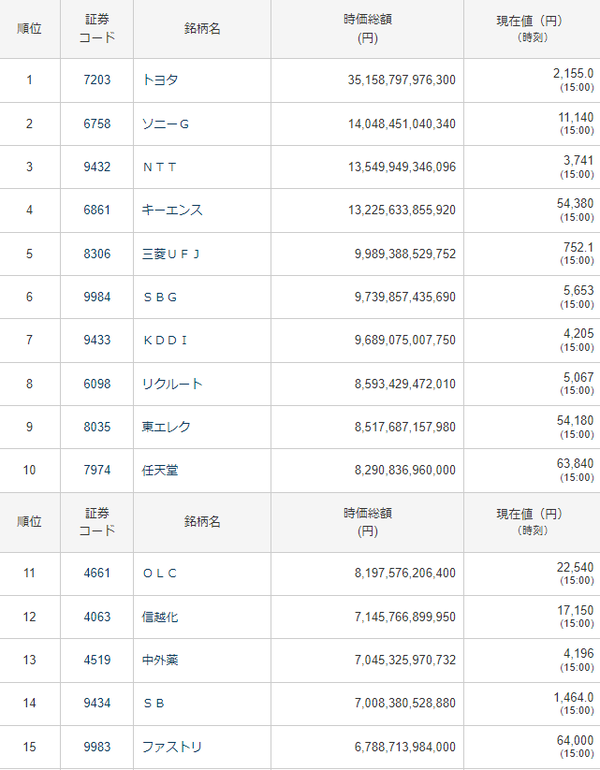
Task: Click the 銘柄名 column header
Action: click(x=202, y=28)
